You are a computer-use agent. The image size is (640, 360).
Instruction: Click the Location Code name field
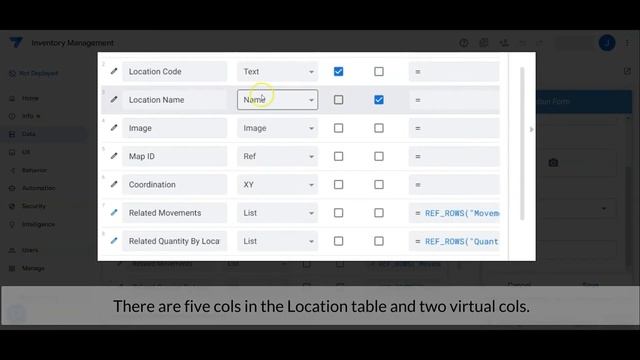click(x=175, y=71)
